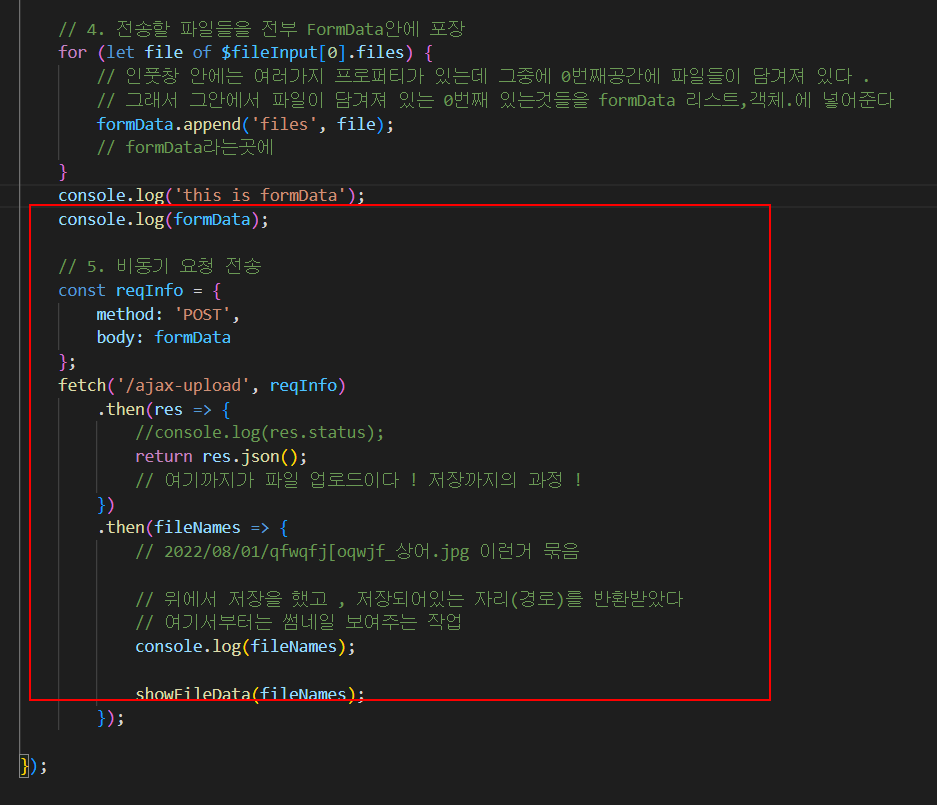Viewport: 937px width, 805px height.
Task: Click the comment containing 2022/08/01 path
Action: click(357, 551)
